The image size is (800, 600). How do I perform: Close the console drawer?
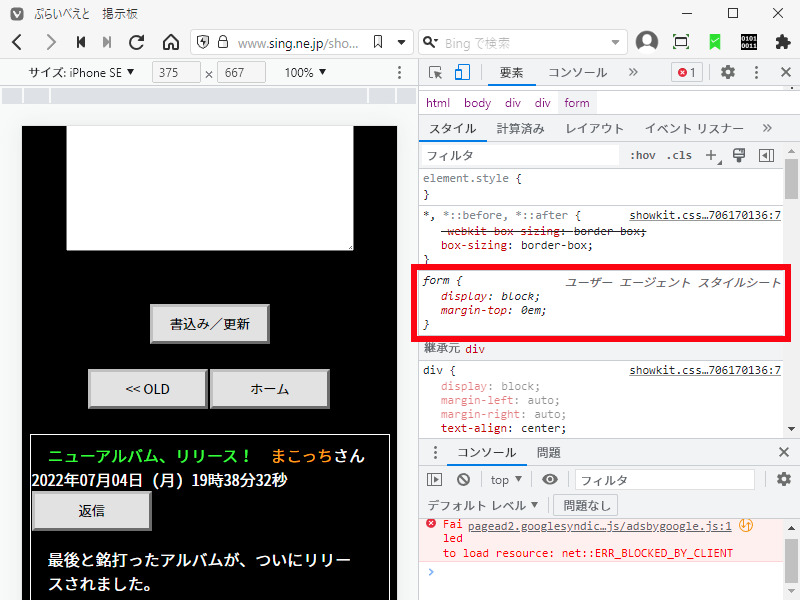784,452
